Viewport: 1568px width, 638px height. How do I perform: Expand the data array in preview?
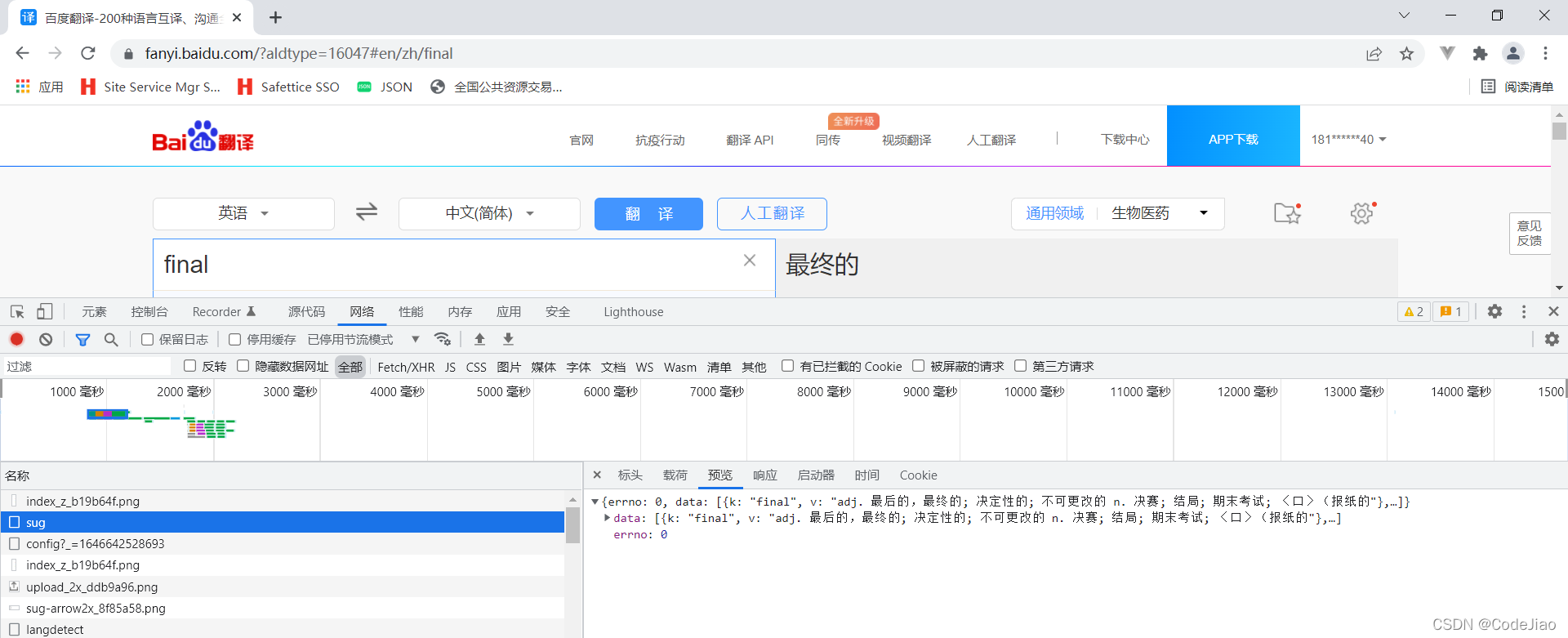pyautogui.click(x=607, y=518)
